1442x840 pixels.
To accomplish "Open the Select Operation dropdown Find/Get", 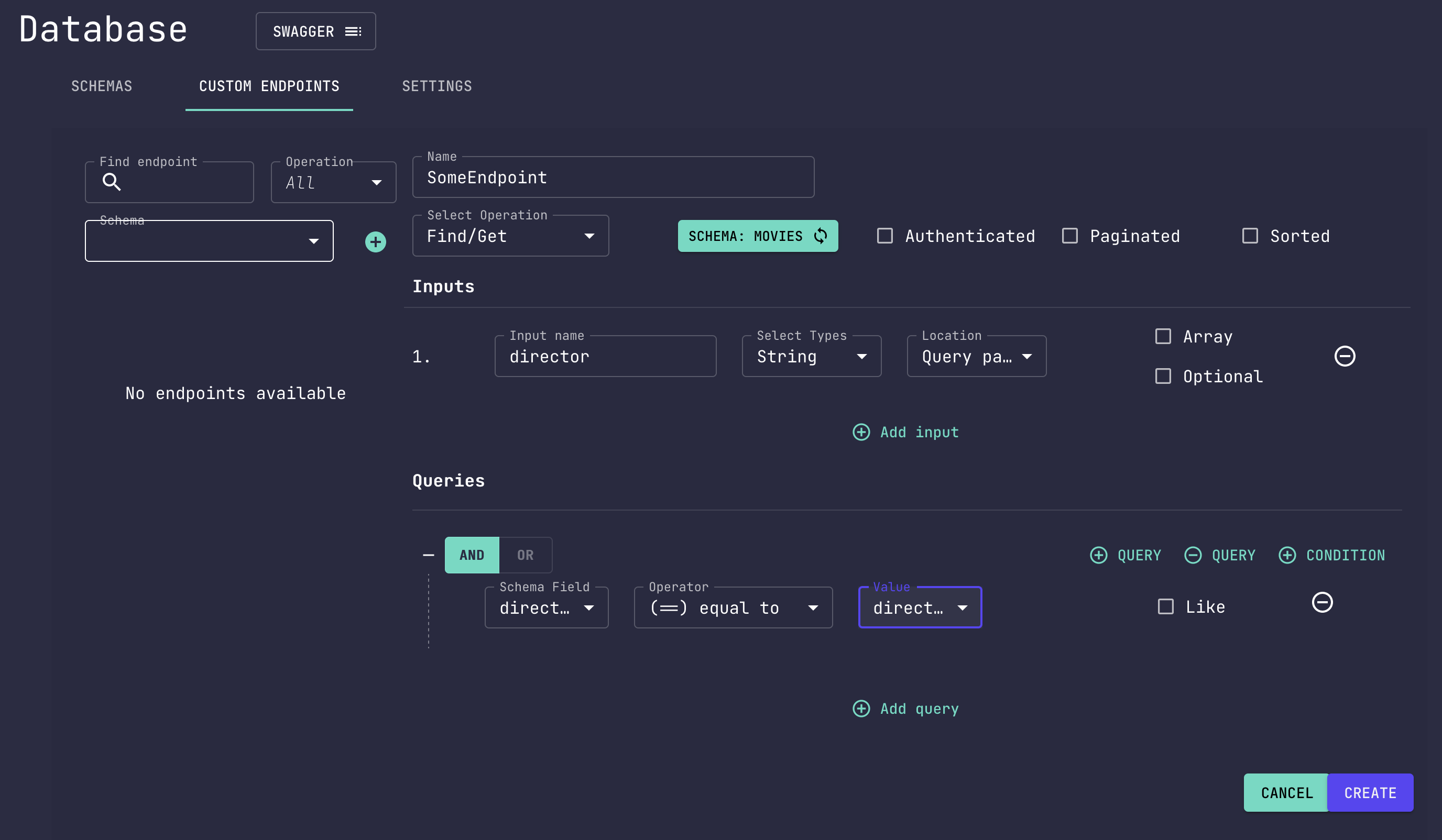I will (510, 236).
